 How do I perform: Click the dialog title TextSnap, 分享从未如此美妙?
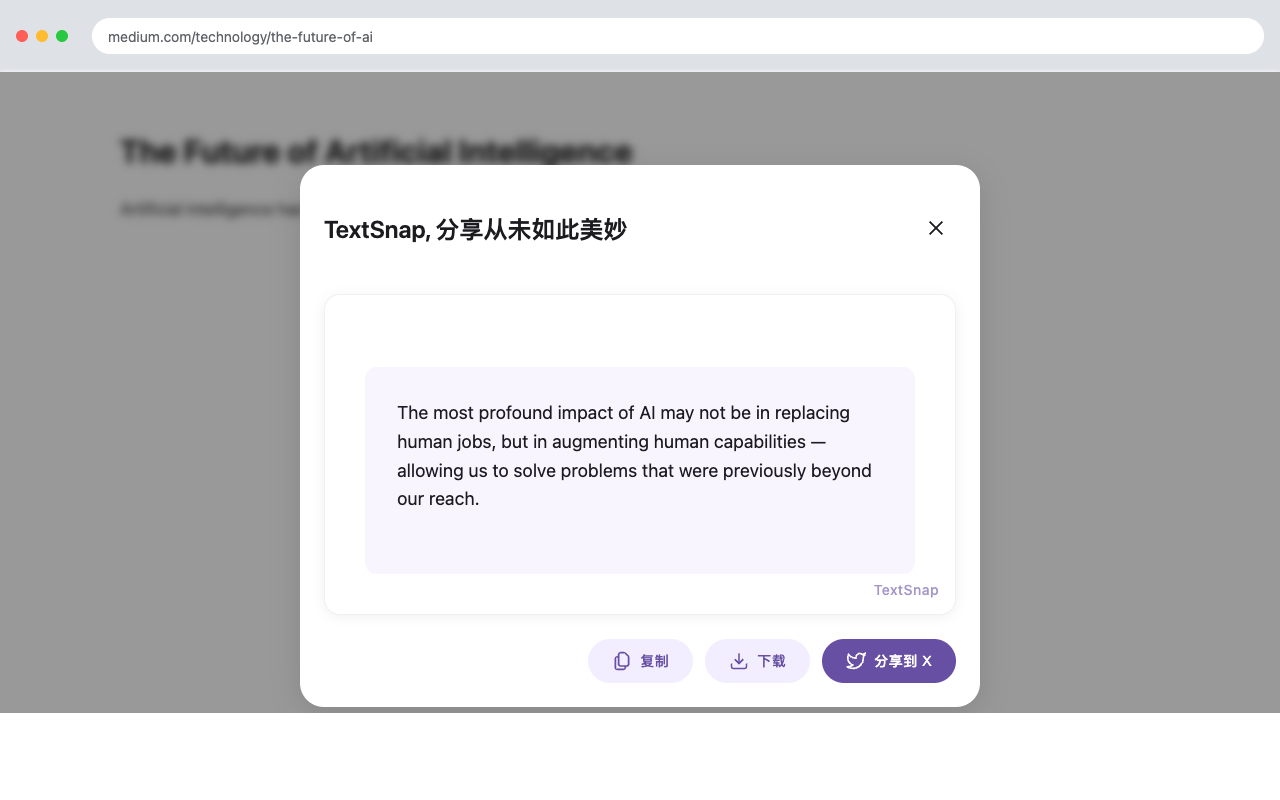point(475,230)
